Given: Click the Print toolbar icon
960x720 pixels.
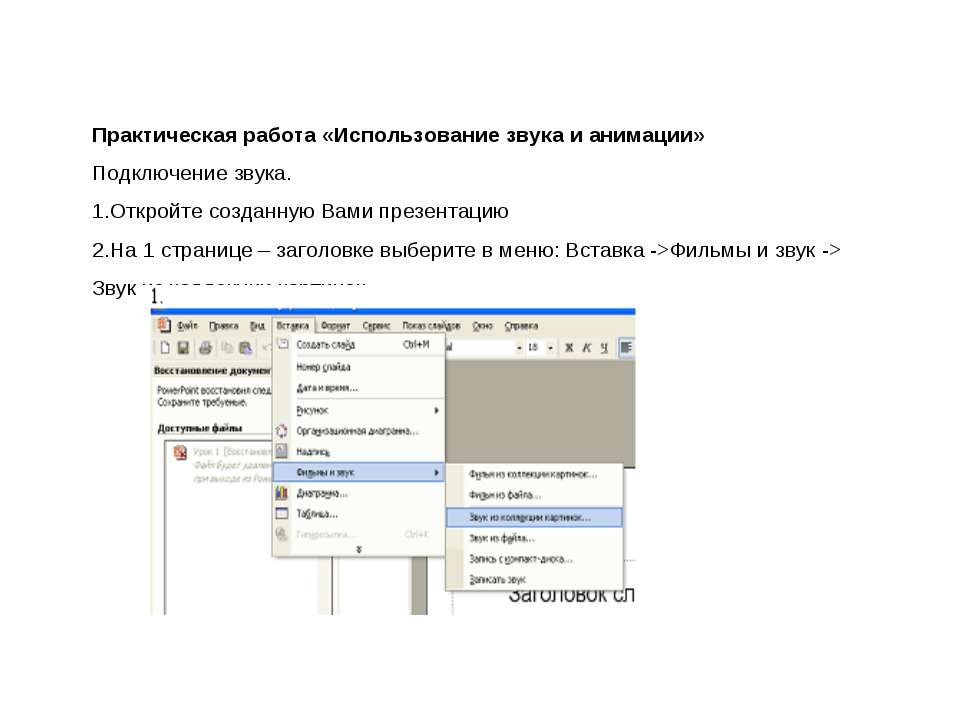Looking at the screenshot, I should pyautogui.click(x=205, y=348).
